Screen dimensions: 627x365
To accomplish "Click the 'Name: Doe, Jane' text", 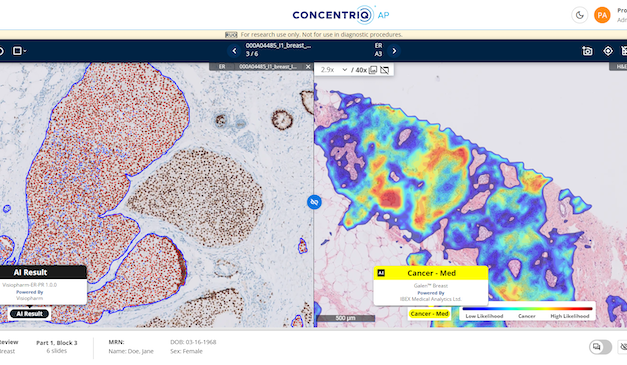I will [x=131, y=351].
